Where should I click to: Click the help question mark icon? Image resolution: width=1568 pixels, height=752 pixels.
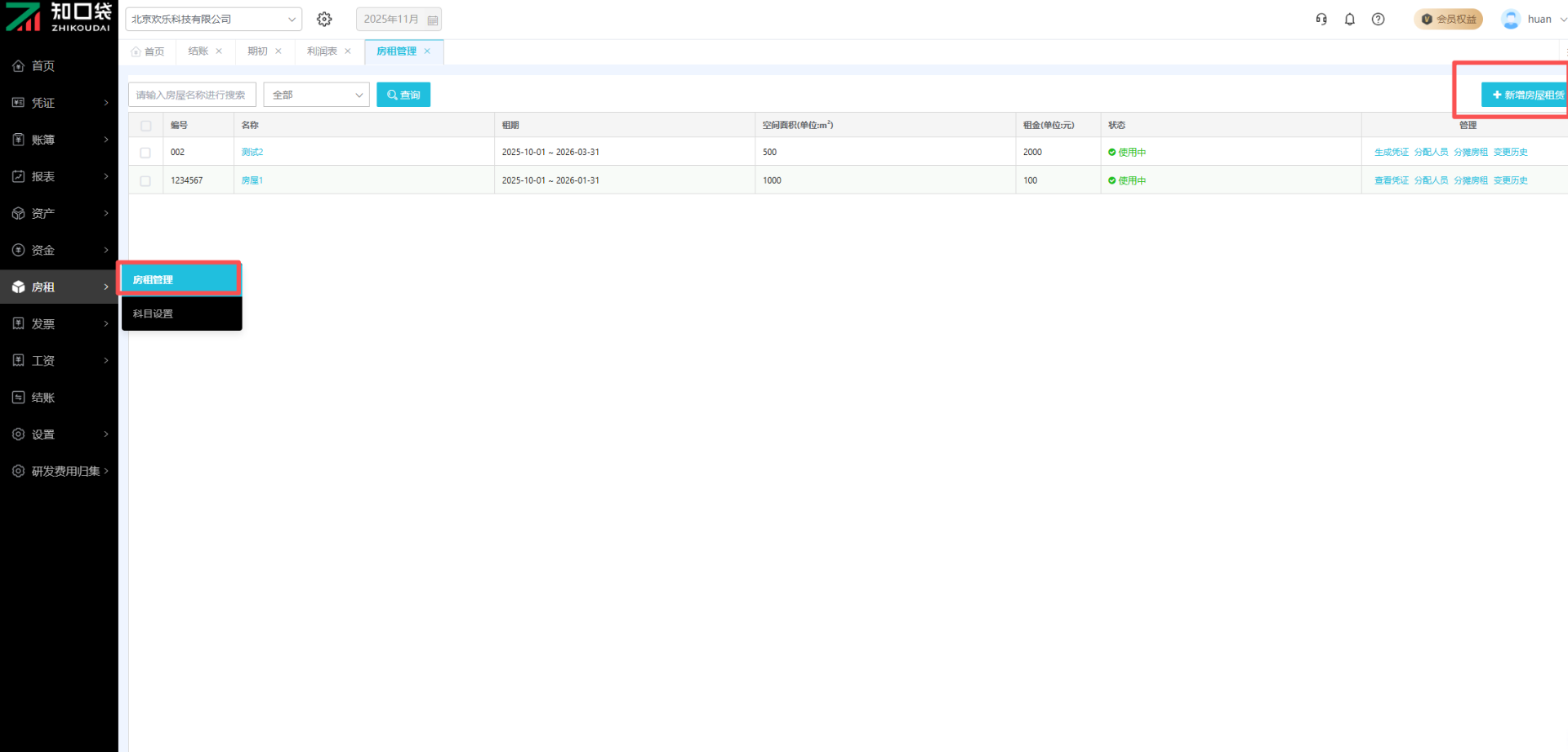(1379, 19)
